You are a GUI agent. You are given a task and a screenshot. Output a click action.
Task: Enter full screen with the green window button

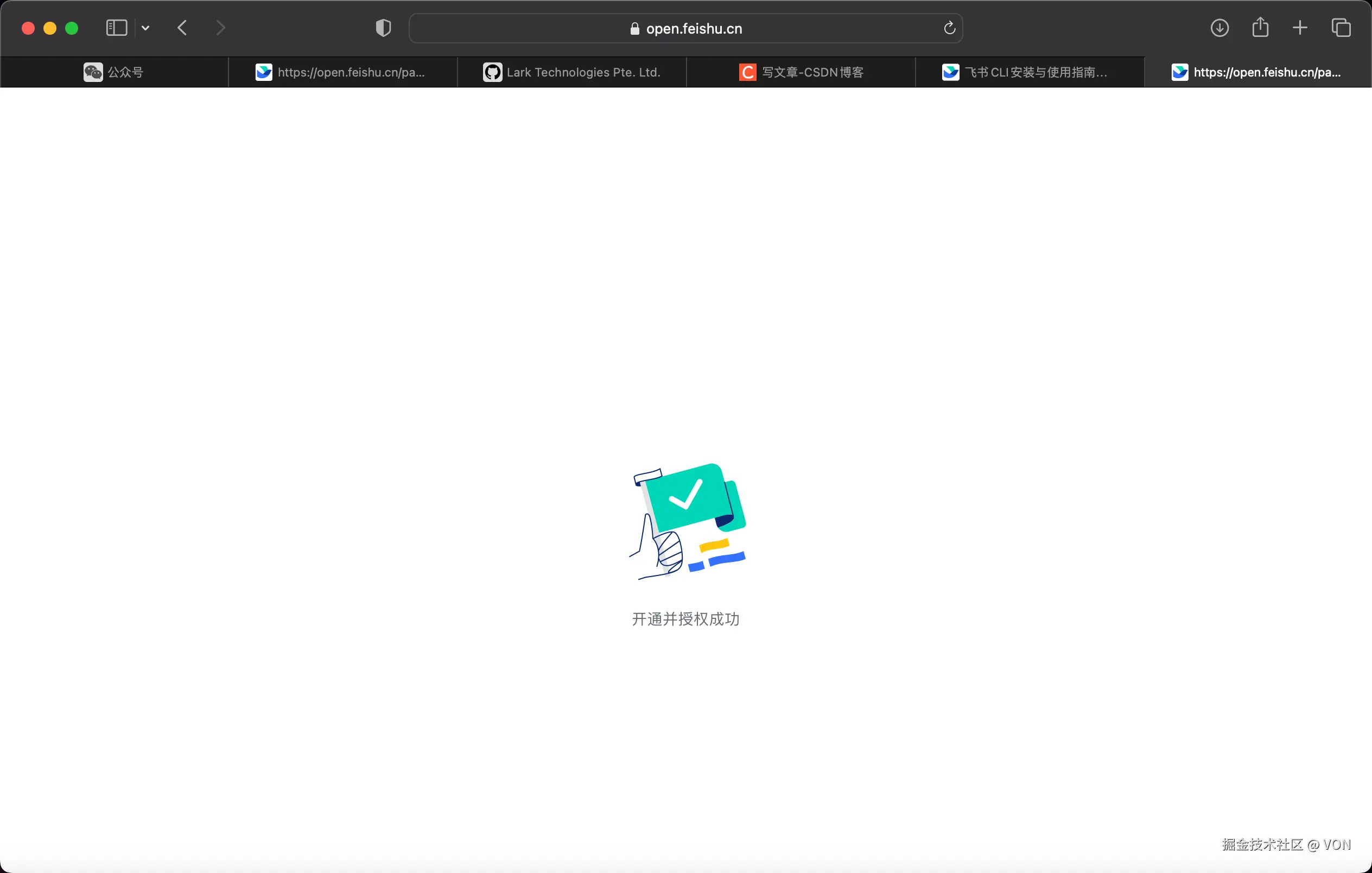click(72, 28)
